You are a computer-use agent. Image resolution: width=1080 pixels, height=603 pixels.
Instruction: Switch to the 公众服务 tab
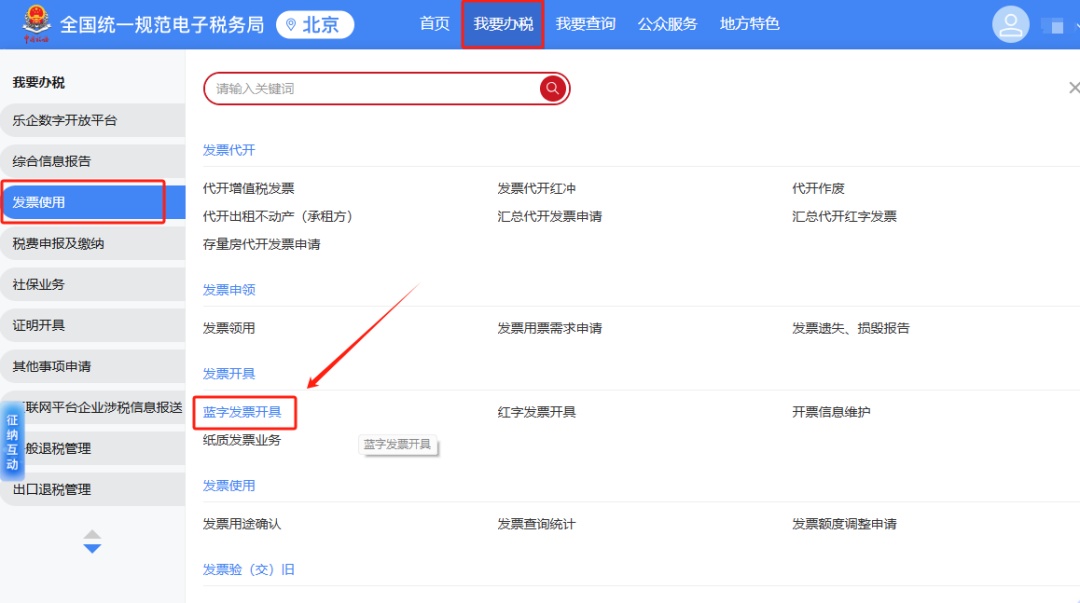(667, 24)
